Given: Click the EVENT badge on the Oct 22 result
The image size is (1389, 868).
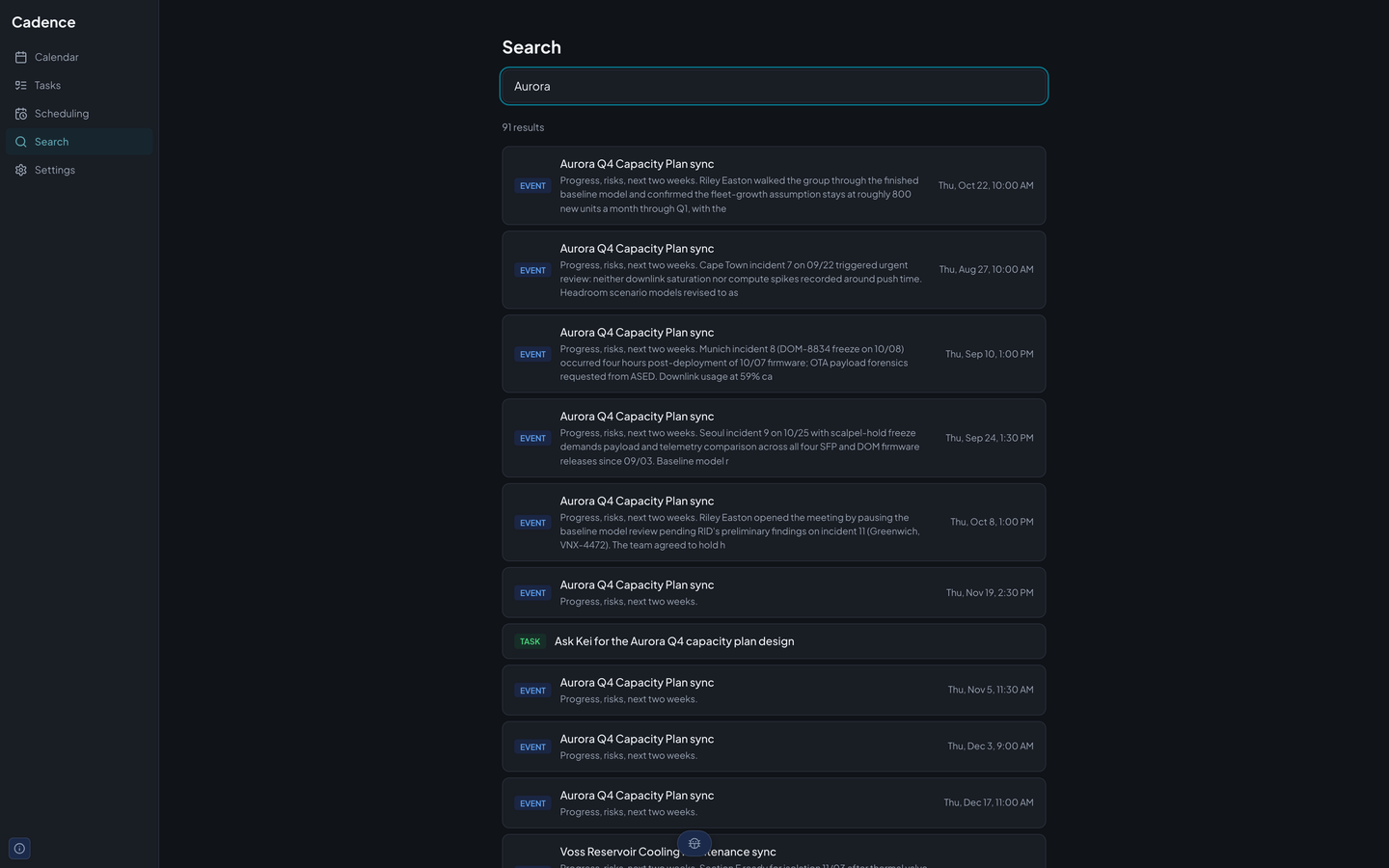Looking at the screenshot, I should 532,186.
